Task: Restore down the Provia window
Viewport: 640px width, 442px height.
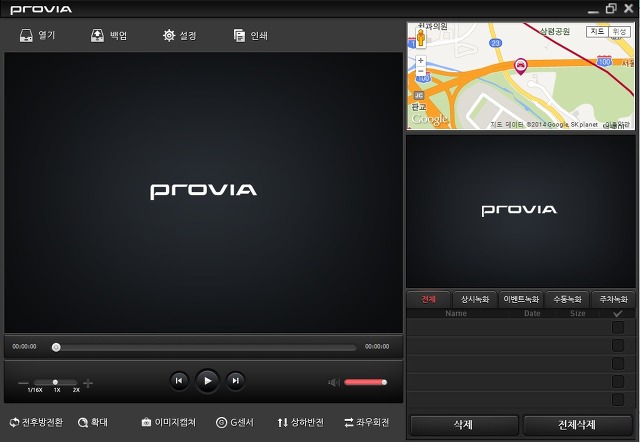Action: point(611,8)
